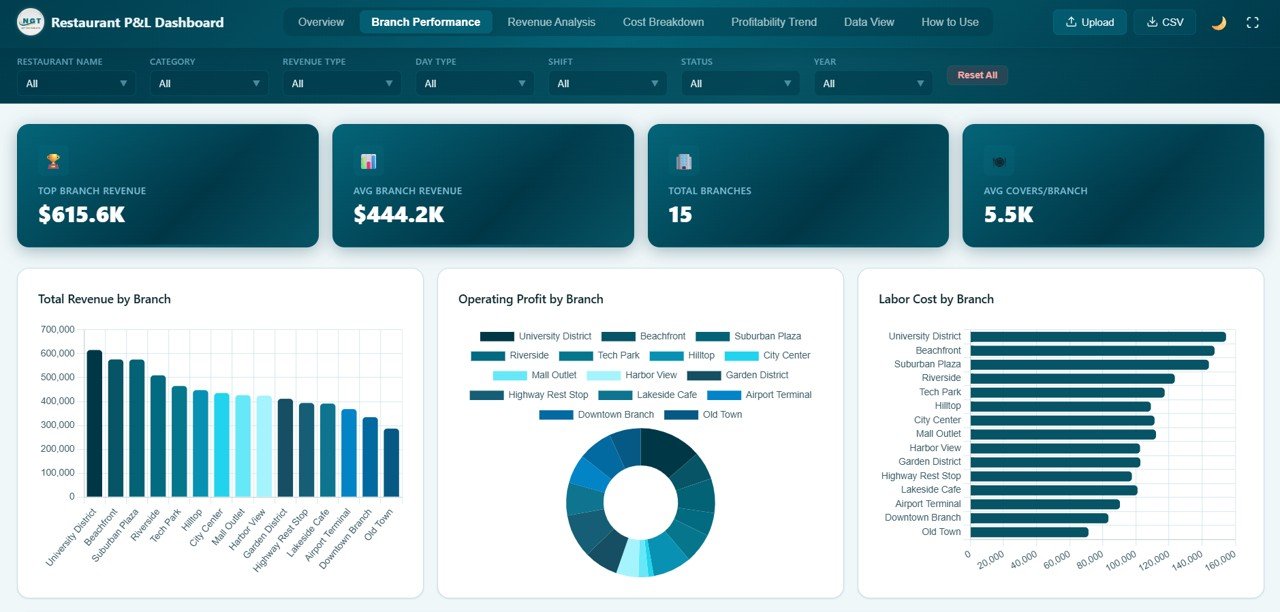Click the trophy icon on Top Branch Revenue card

click(53, 160)
